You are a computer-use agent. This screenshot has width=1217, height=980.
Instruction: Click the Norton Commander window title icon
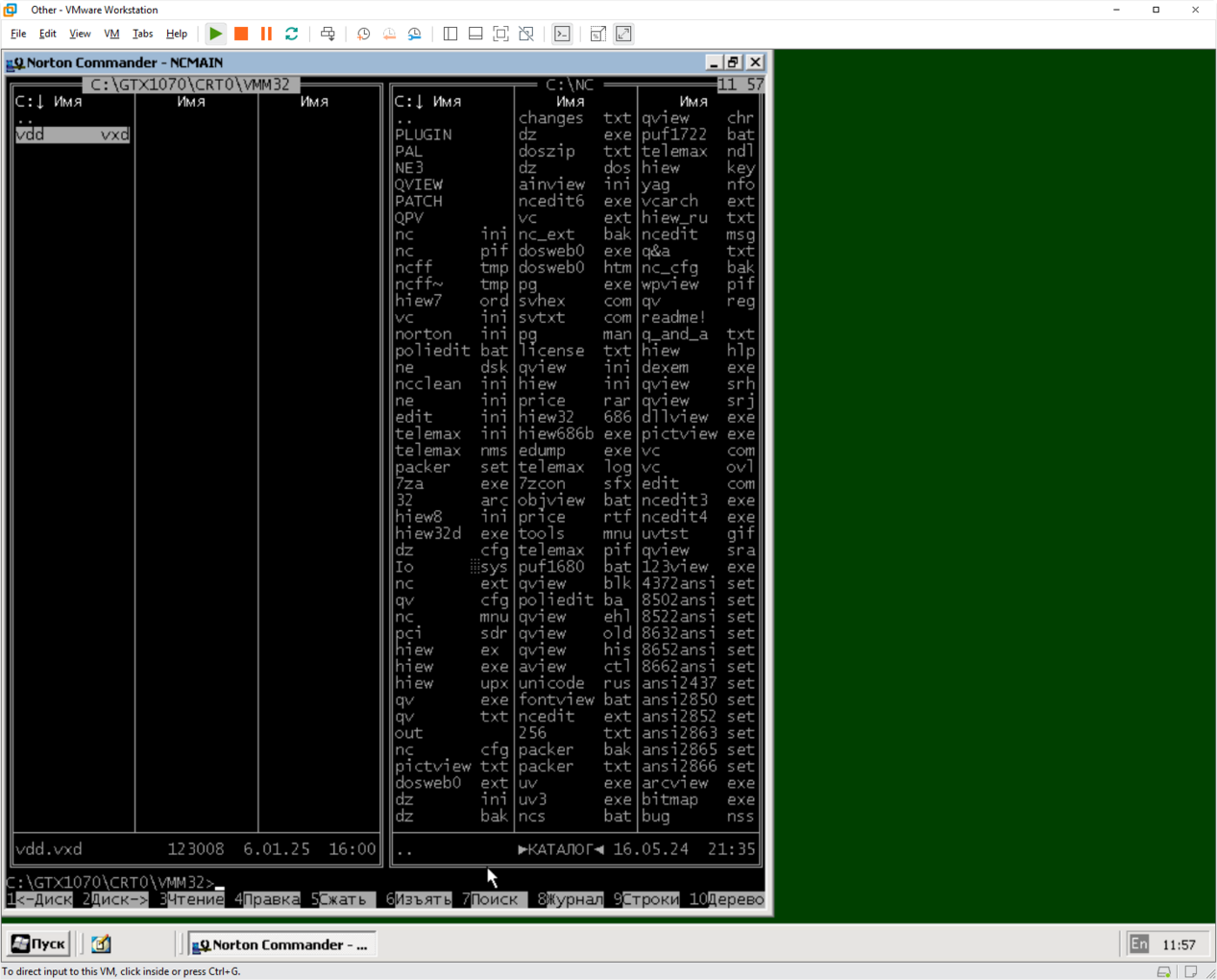tap(15, 62)
